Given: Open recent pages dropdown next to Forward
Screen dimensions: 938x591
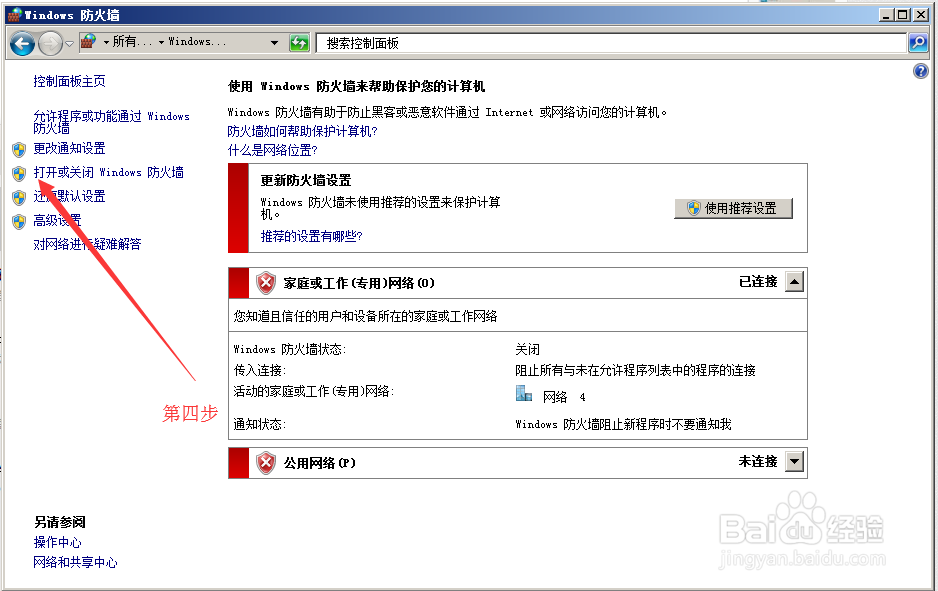Looking at the screenshot, I should click(69, 43).
